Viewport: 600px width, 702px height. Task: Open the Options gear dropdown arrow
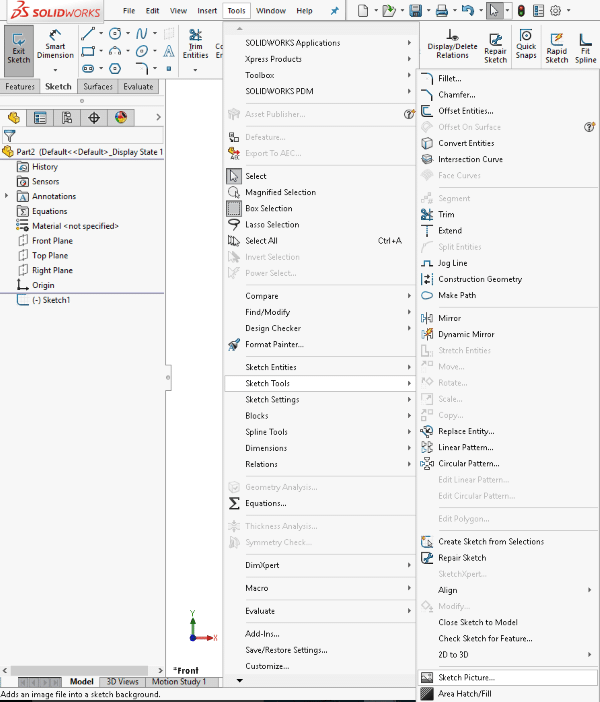[569, 10]
